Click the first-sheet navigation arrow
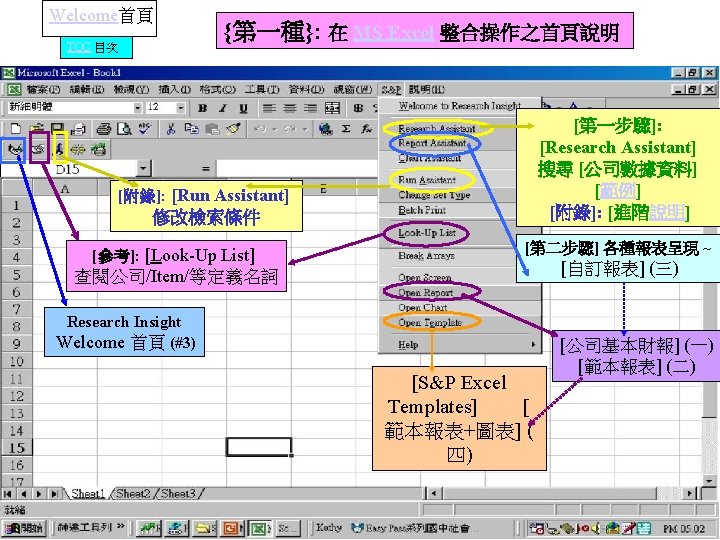This screenshot has width=720, height=540. 7,494
